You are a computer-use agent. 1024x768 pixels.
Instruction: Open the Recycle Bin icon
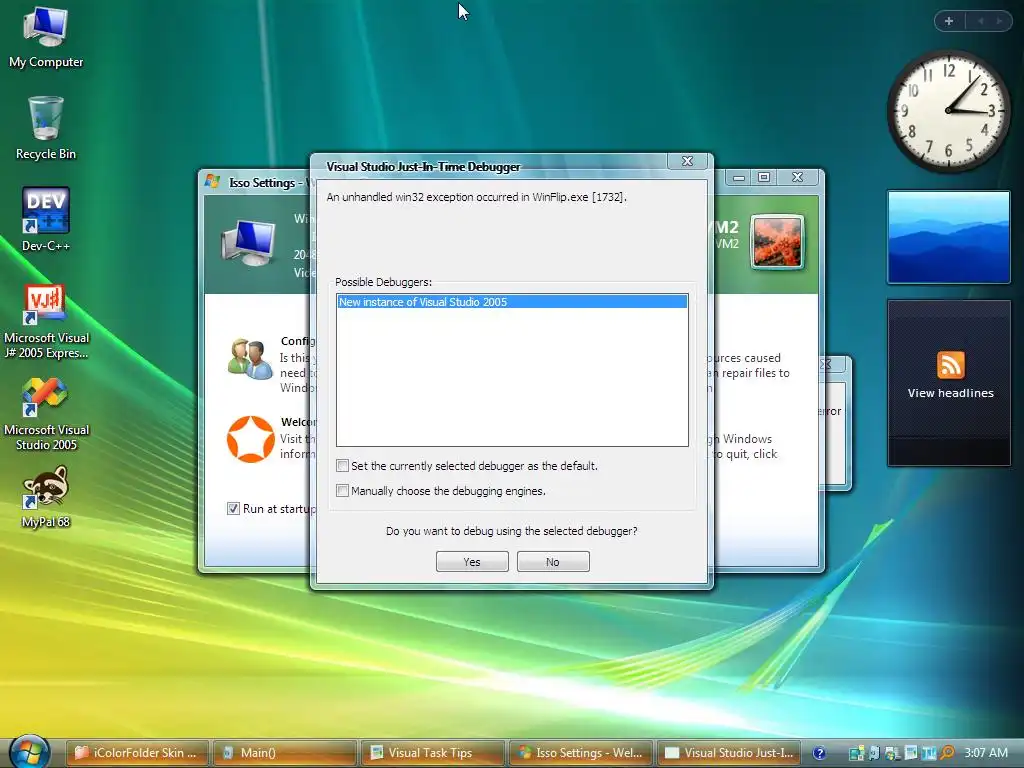click(46, 129)
